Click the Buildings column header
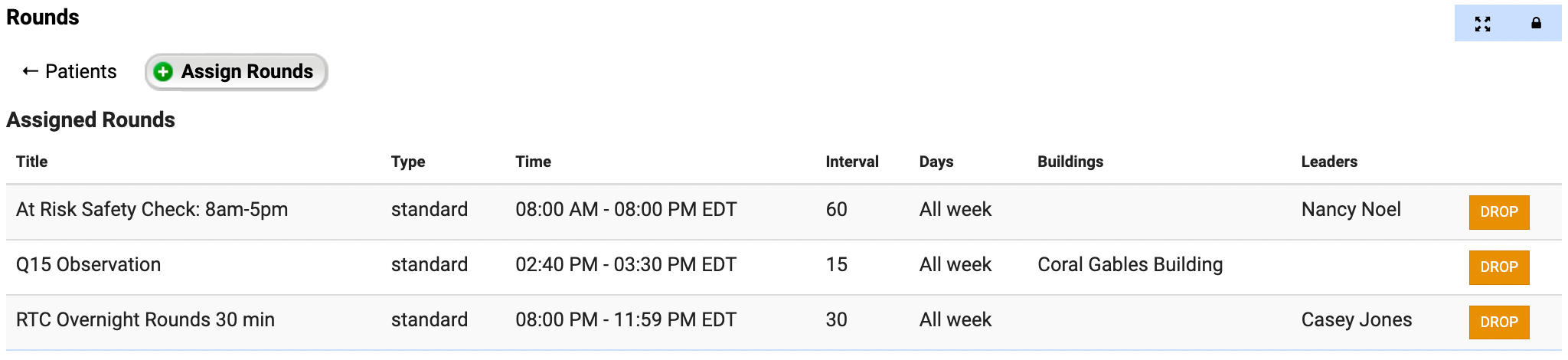This screenshot has width=1568, height=360. pos(1070,162)
